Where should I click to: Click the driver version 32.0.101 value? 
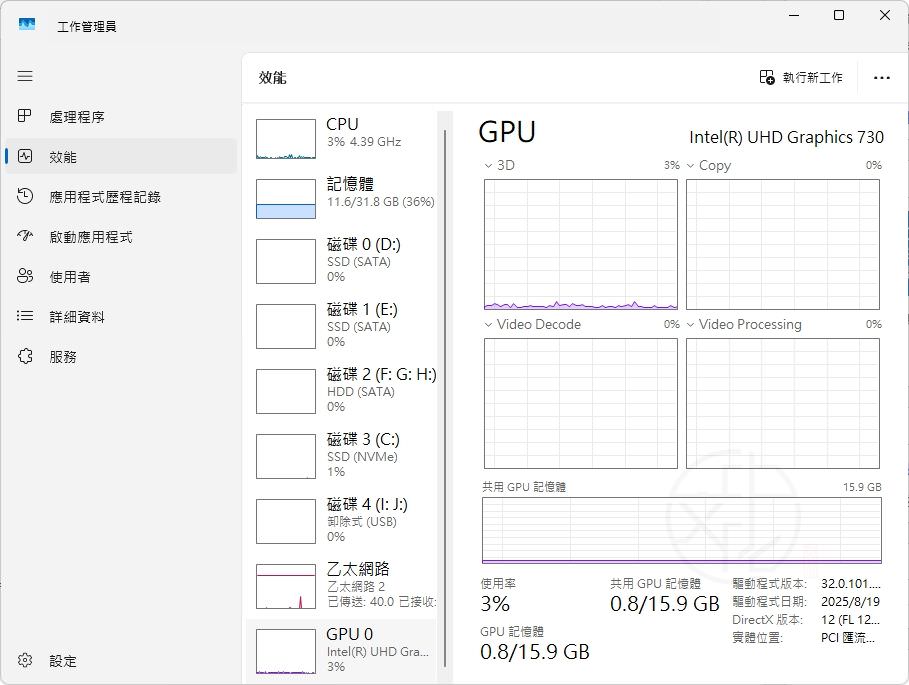(850, 584)
